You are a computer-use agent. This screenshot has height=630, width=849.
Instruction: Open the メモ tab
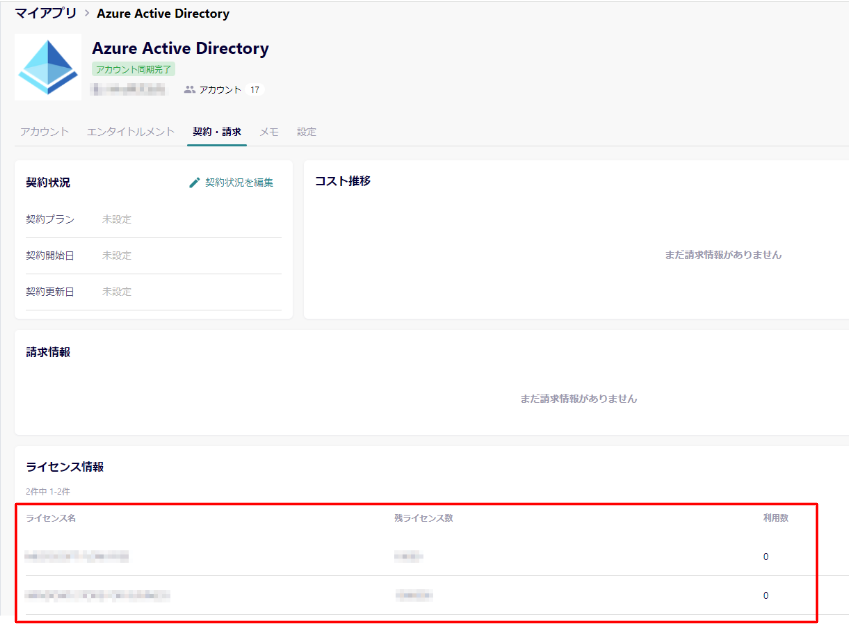click(269, 132)
